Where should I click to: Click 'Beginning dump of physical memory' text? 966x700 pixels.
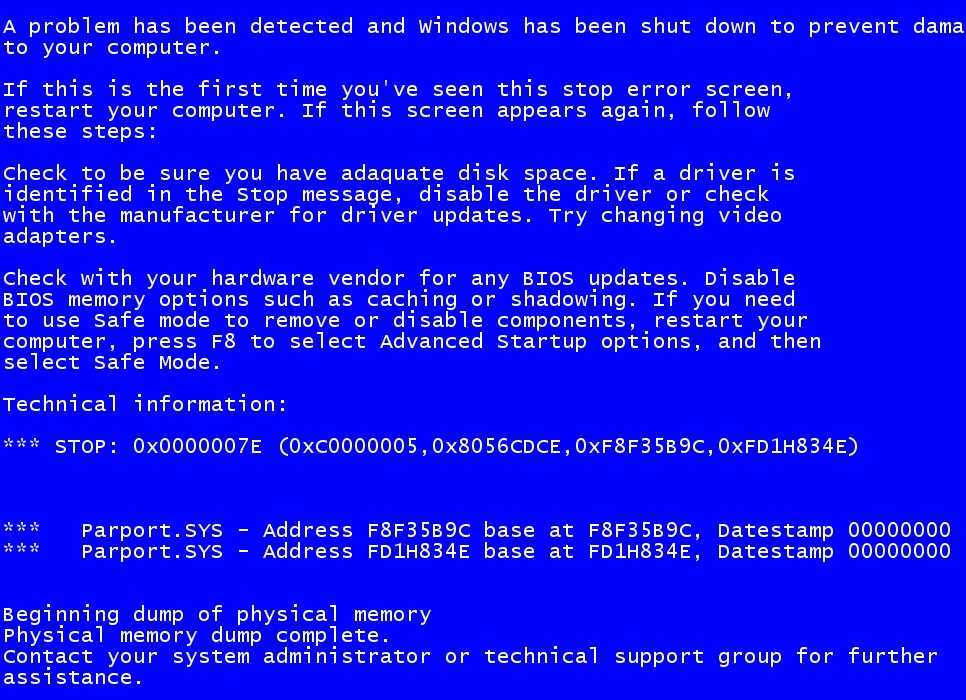pos(217,614)
